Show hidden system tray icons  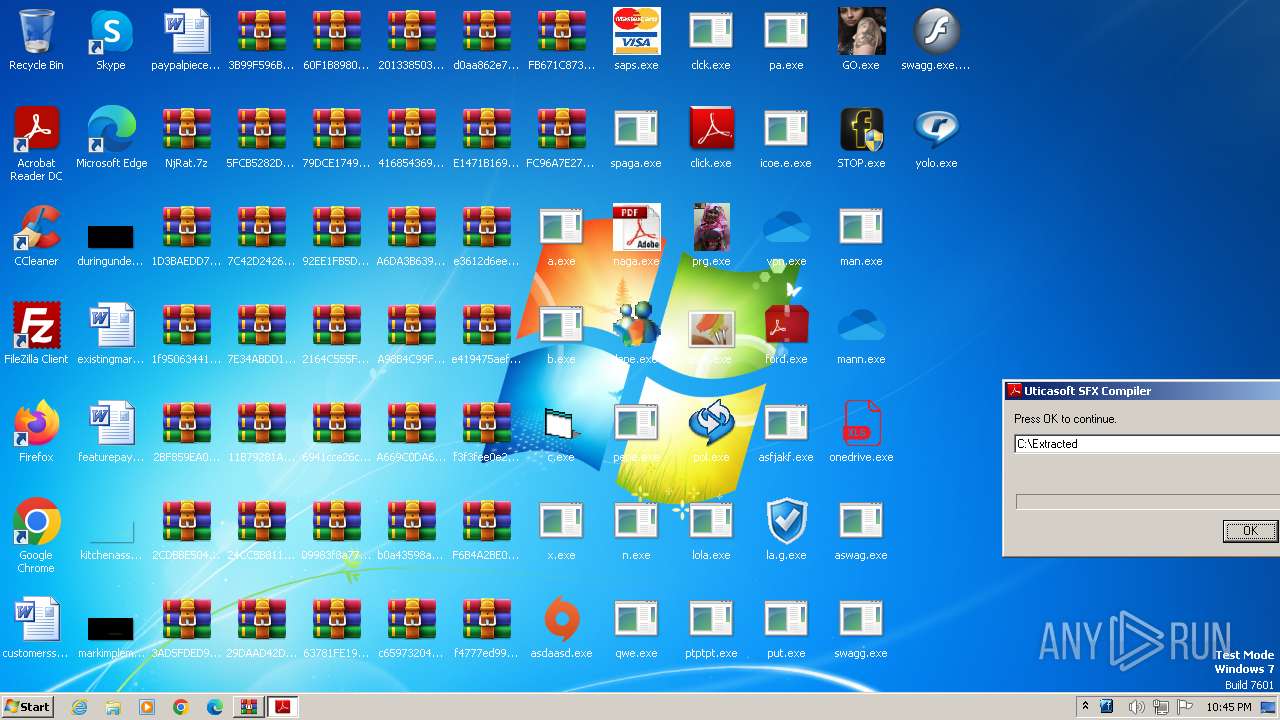(x=1085, y=706)
